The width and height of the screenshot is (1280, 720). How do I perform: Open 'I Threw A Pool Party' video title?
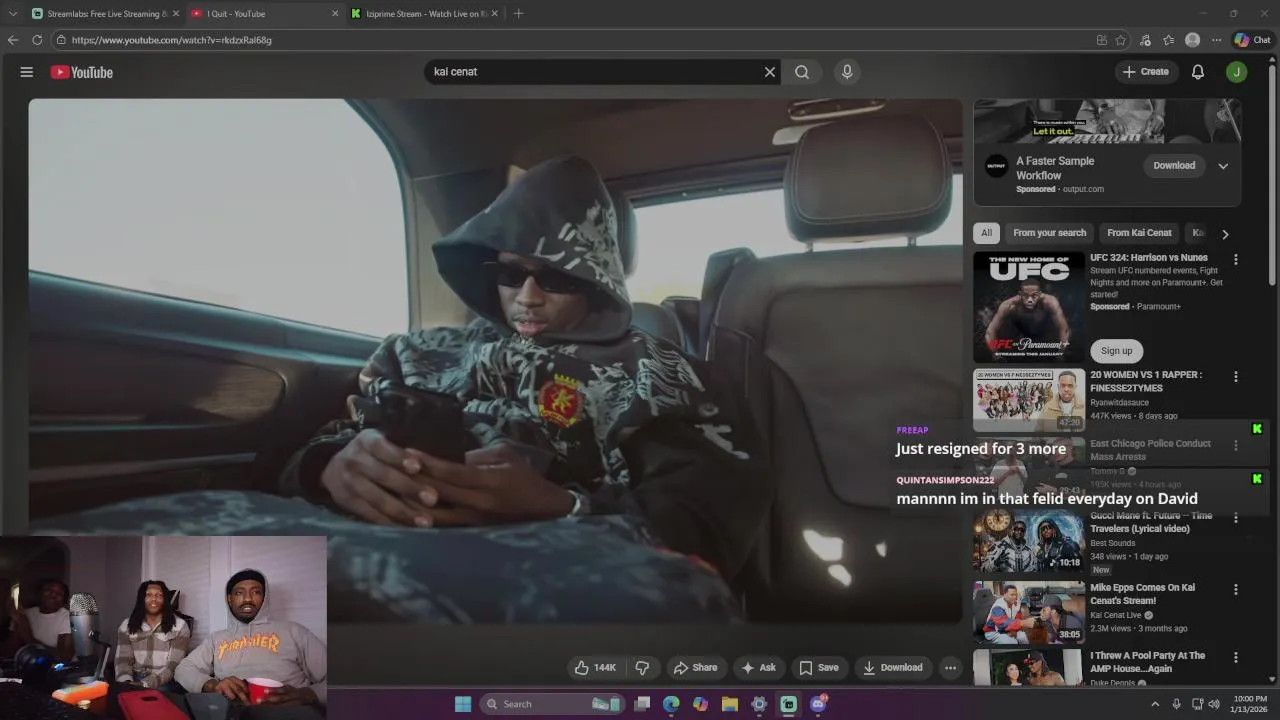pos(1147,662)
